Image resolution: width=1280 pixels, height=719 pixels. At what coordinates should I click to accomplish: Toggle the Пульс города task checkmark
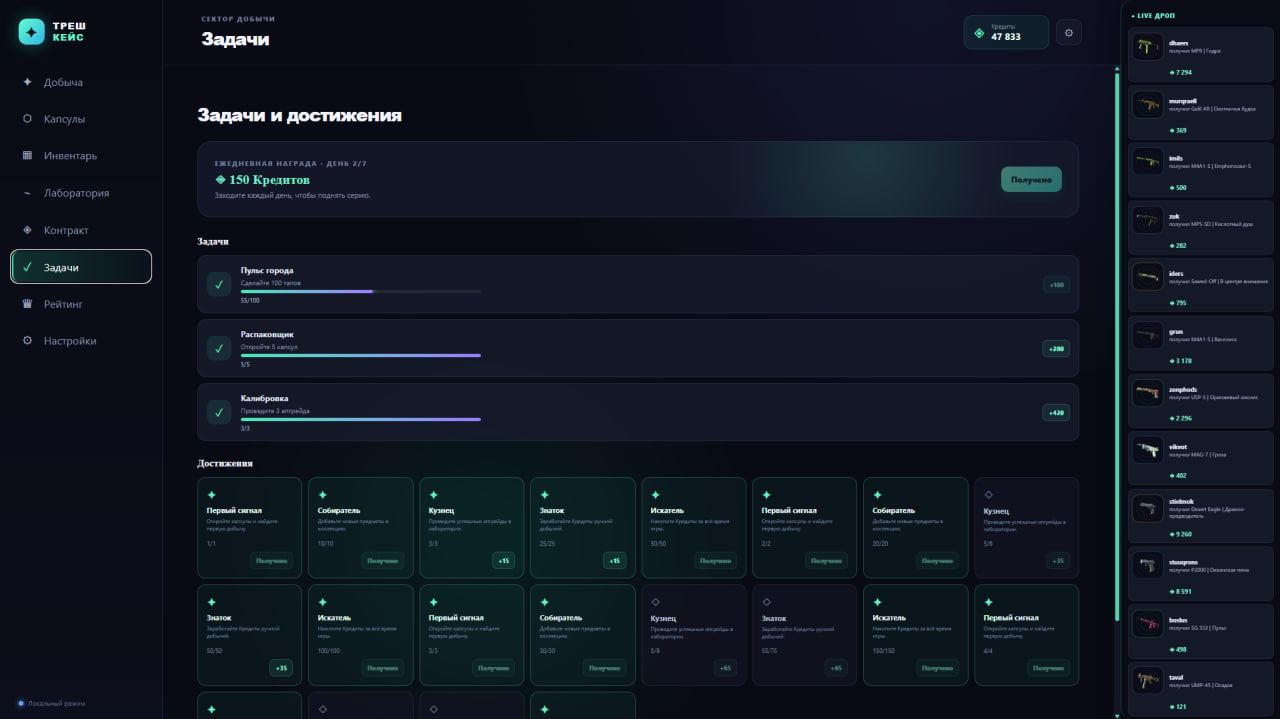(x=219, y=285)
